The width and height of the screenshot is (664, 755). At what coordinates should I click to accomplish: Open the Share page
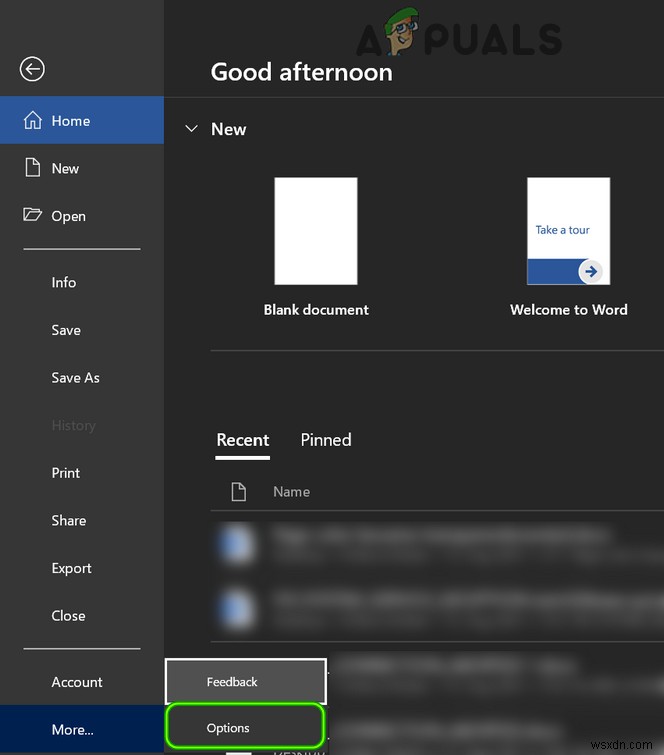pos(82,521)
